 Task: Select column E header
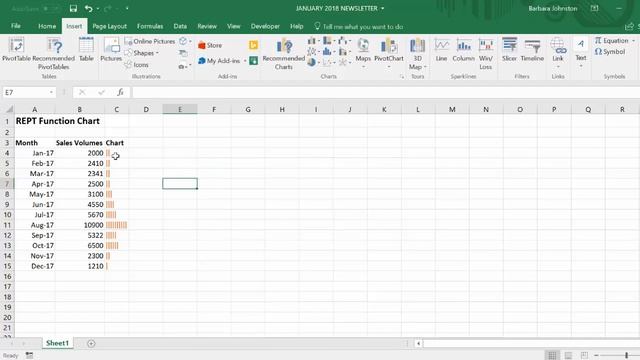(180, 109)
